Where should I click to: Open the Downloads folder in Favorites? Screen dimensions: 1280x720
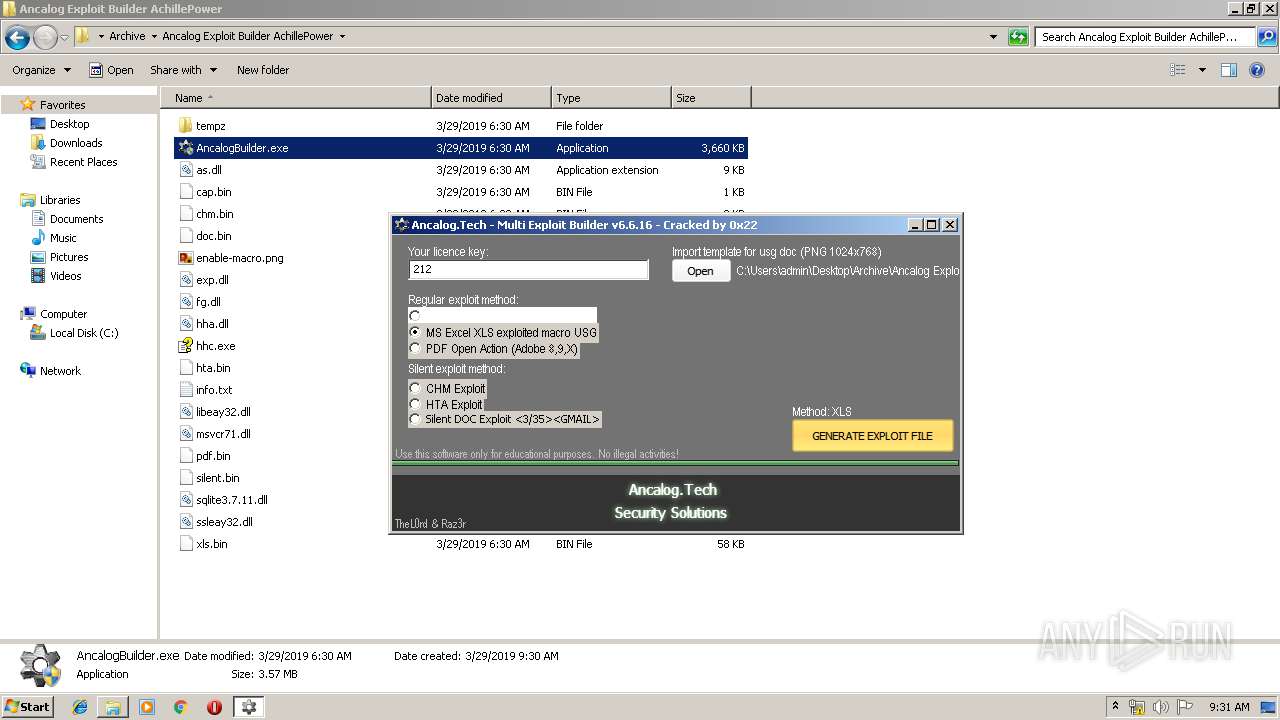76,143
